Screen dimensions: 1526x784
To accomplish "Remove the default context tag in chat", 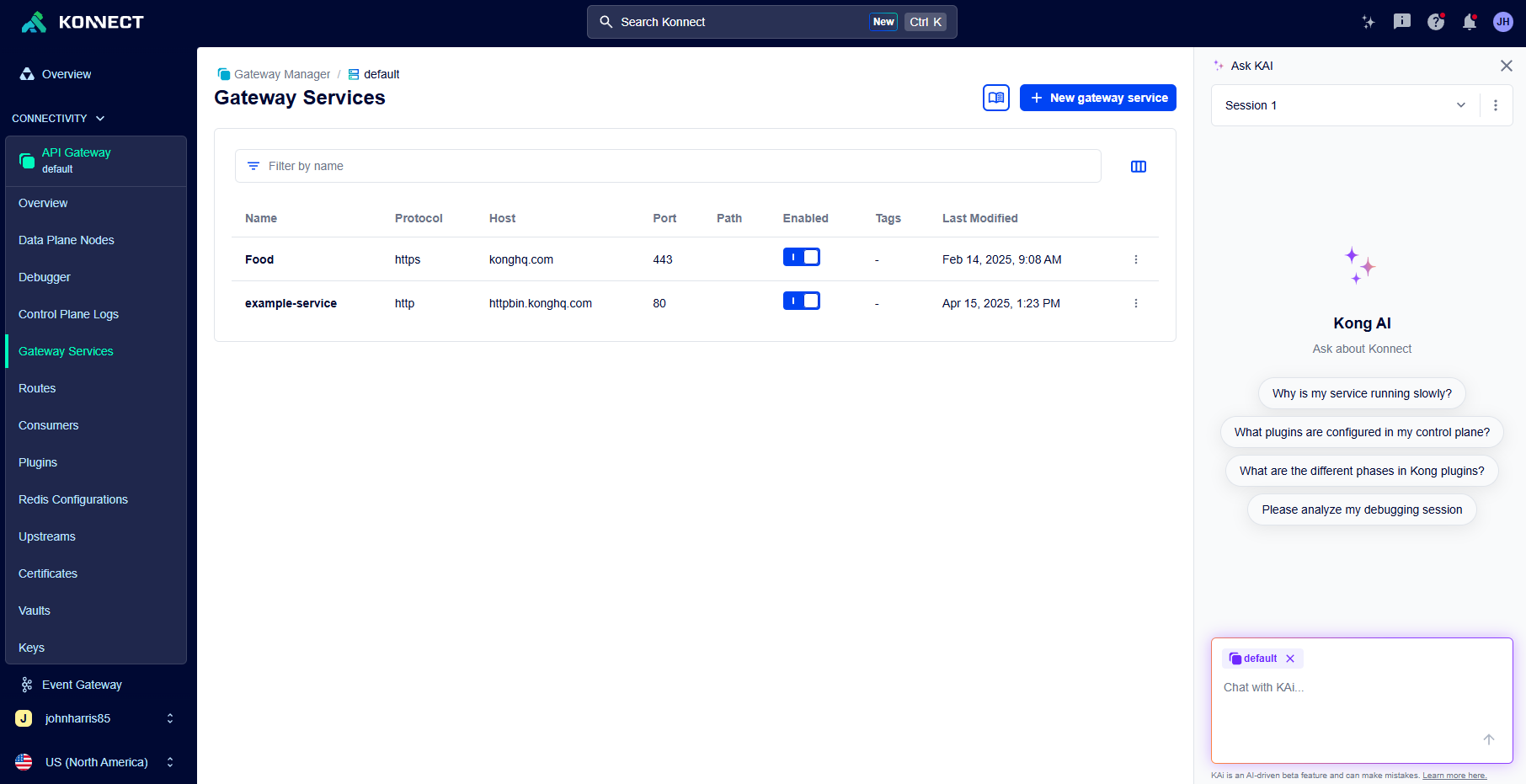I will 1289,659.
